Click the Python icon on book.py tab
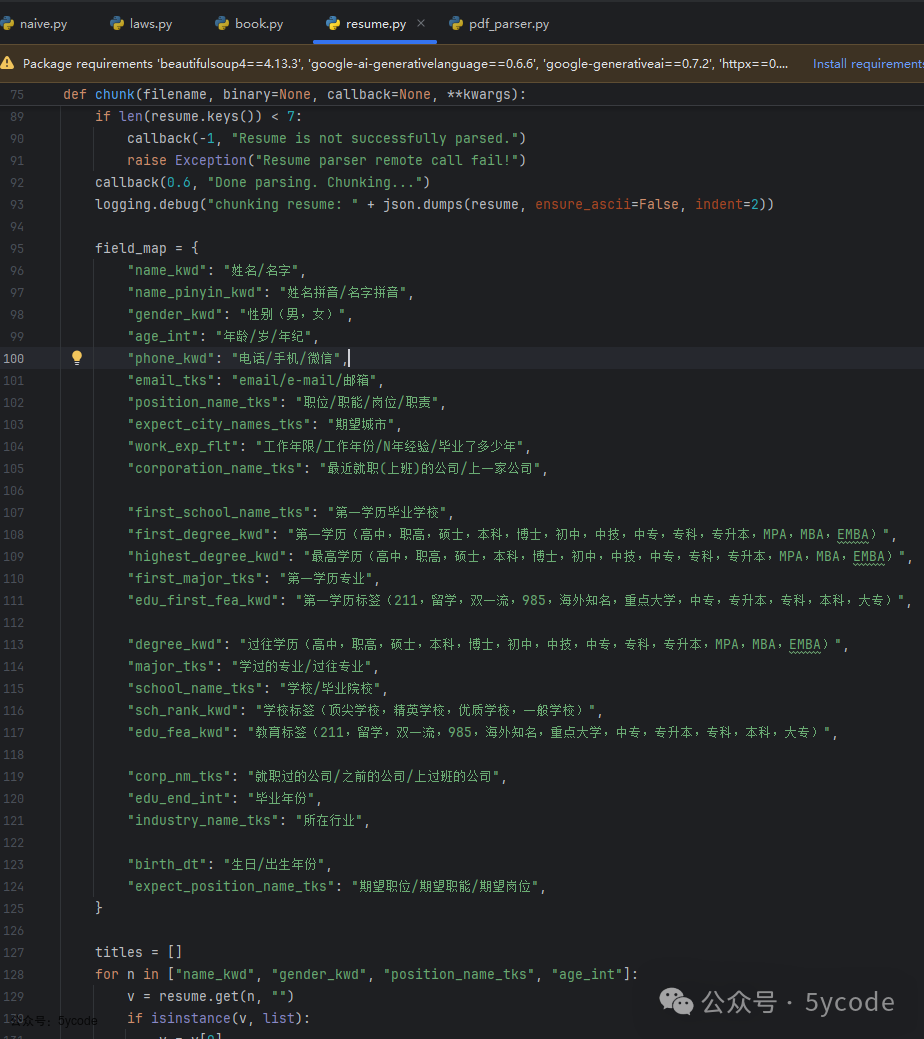Image resolution: width=924 pixels, height=1039 pixels. click(222, 24)
